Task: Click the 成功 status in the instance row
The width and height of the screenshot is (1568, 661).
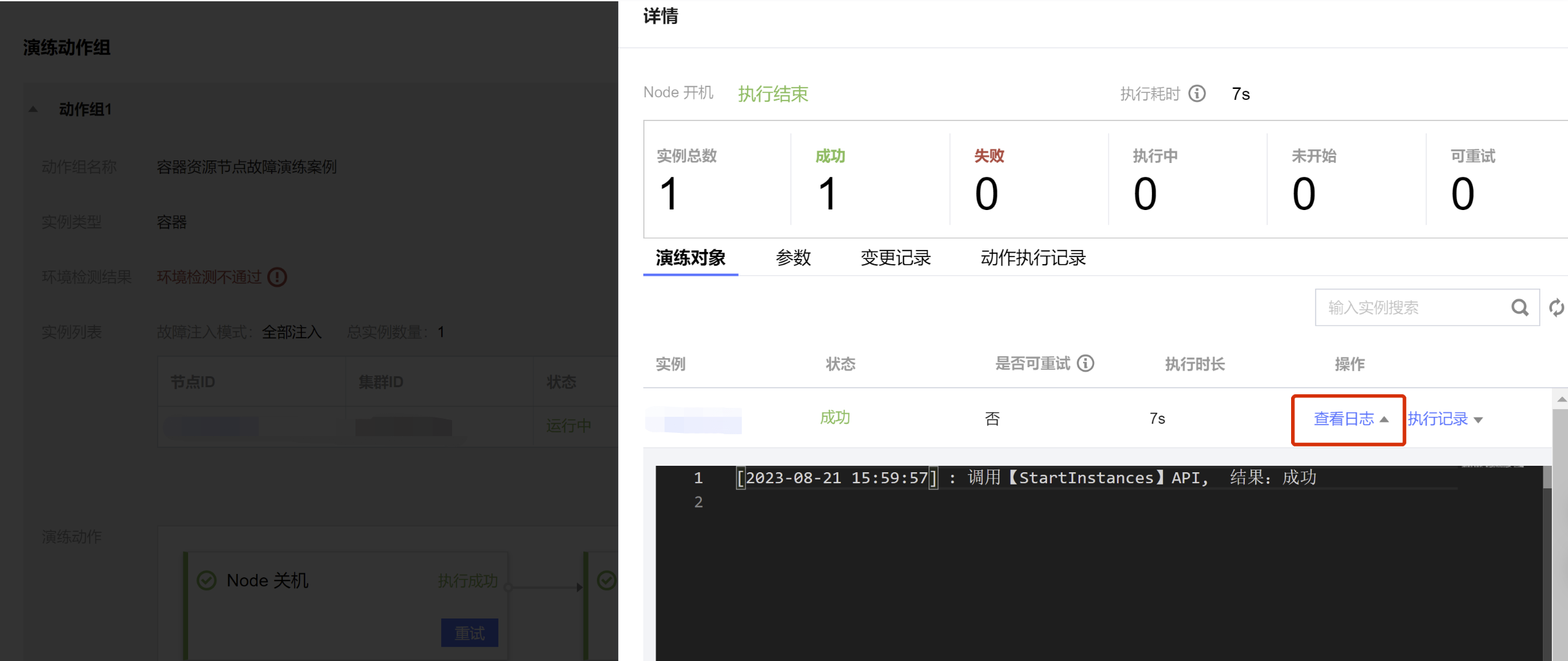Action: [835, 417]
